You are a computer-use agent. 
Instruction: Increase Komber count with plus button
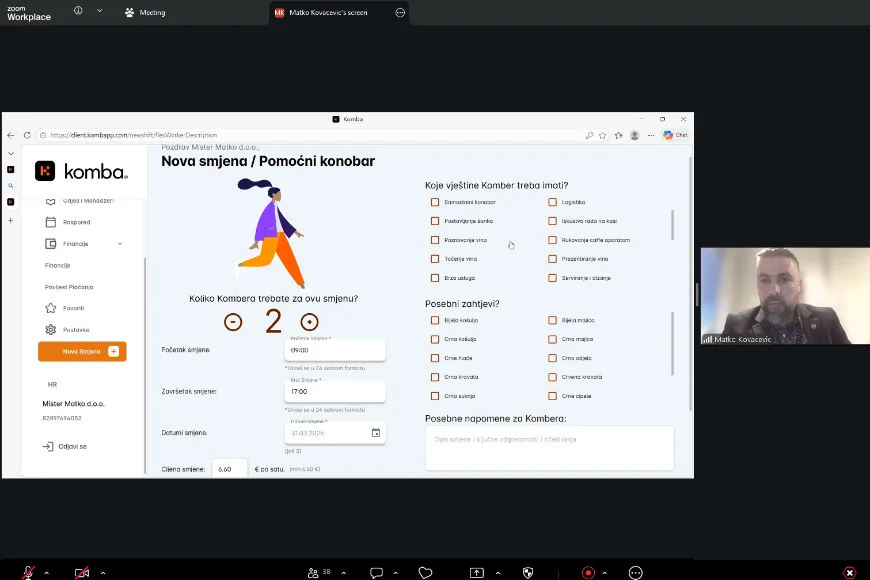310,321
